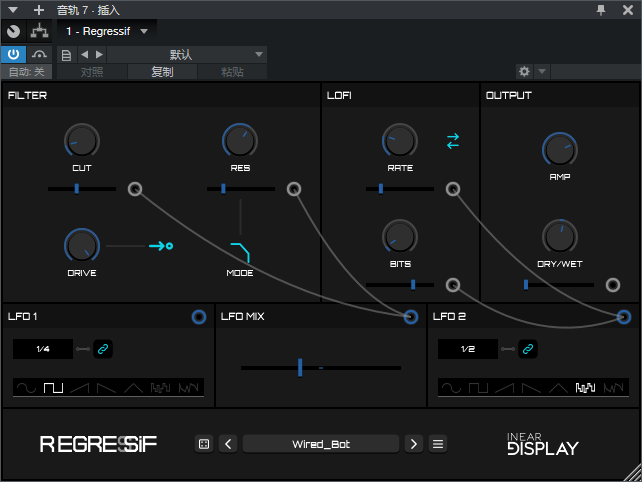Toggle LFO 1 tempo sync link

[x=102, y=348]
